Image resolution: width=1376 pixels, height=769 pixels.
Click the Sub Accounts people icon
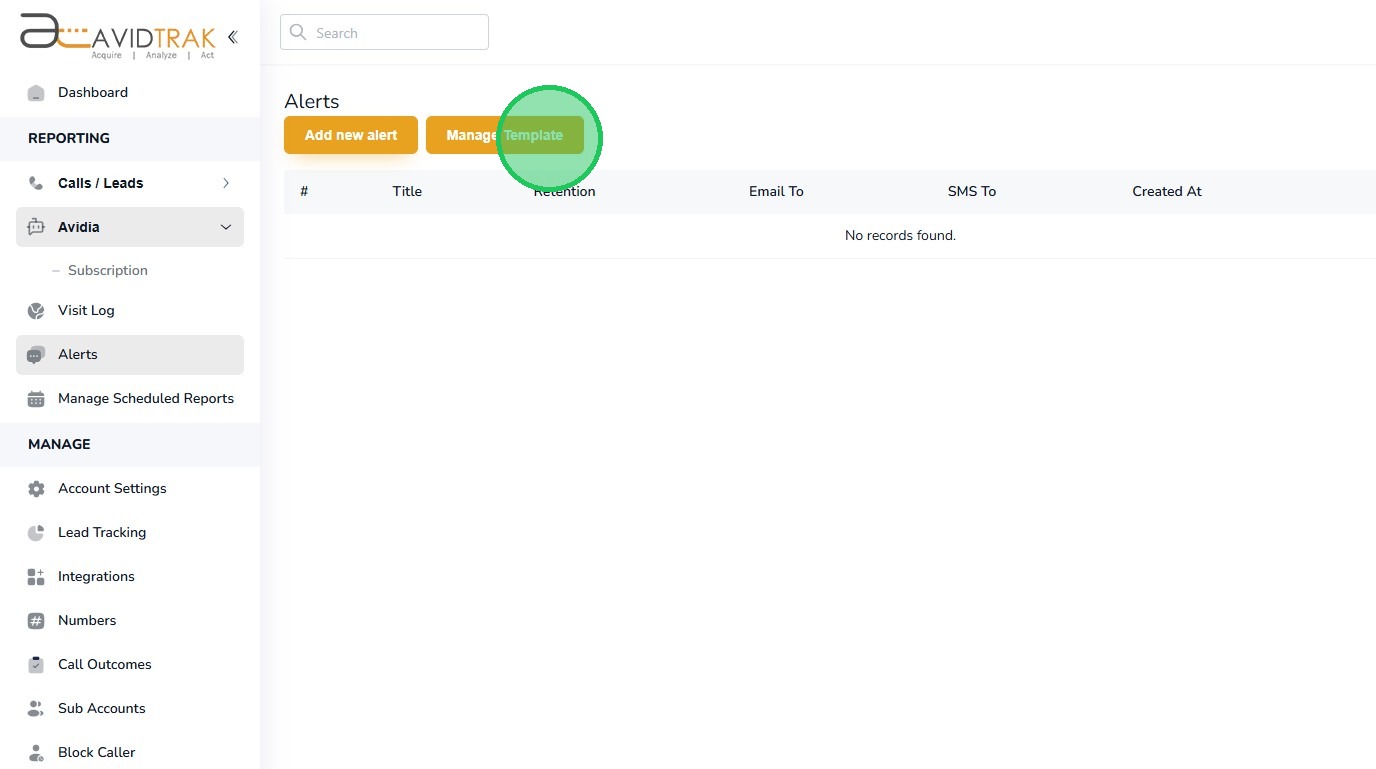(x=36, y=709)
